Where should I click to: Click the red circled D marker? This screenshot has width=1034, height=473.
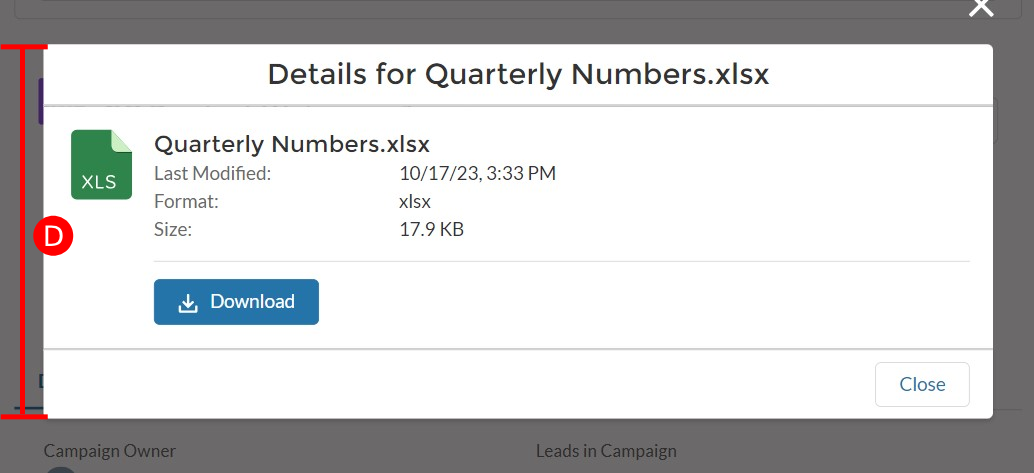(53, 236)
